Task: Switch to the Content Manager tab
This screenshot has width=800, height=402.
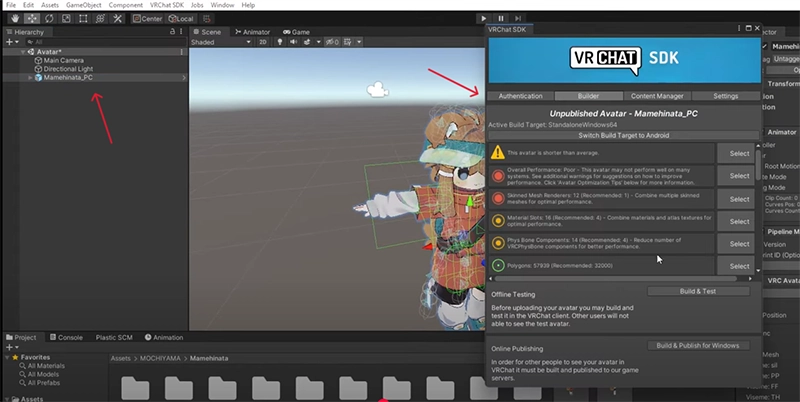Action: (x=657, y=96)
